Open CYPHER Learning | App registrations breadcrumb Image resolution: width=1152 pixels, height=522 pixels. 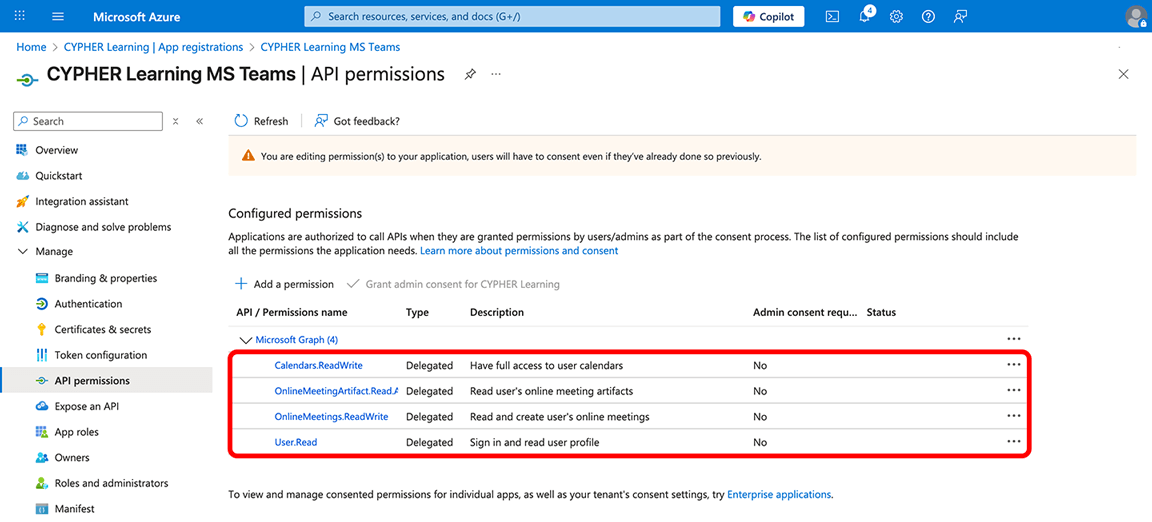click(x=154, y=47)
